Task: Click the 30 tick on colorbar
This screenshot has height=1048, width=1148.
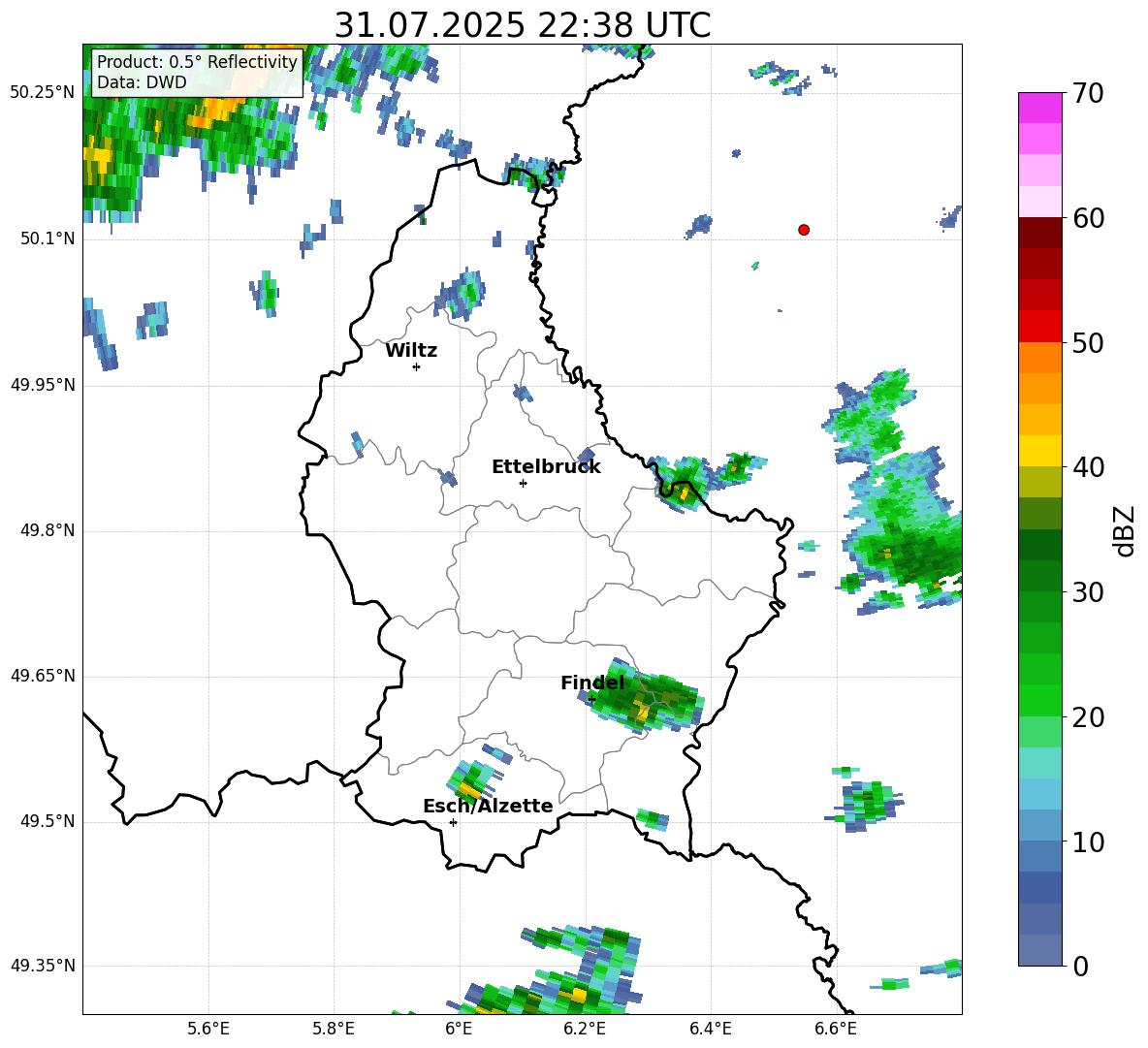Action: tap(1087, 592)
